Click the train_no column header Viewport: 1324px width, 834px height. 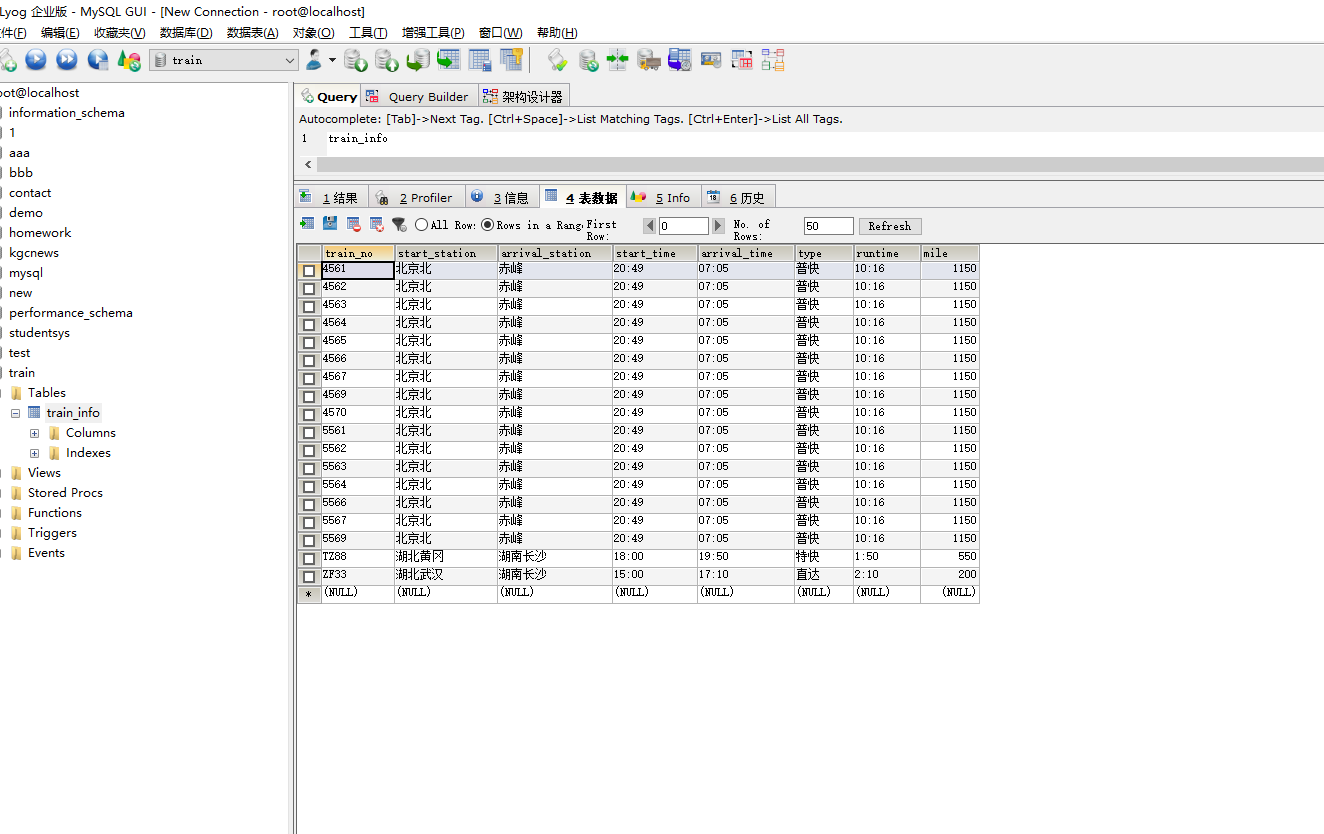(358, 253)
